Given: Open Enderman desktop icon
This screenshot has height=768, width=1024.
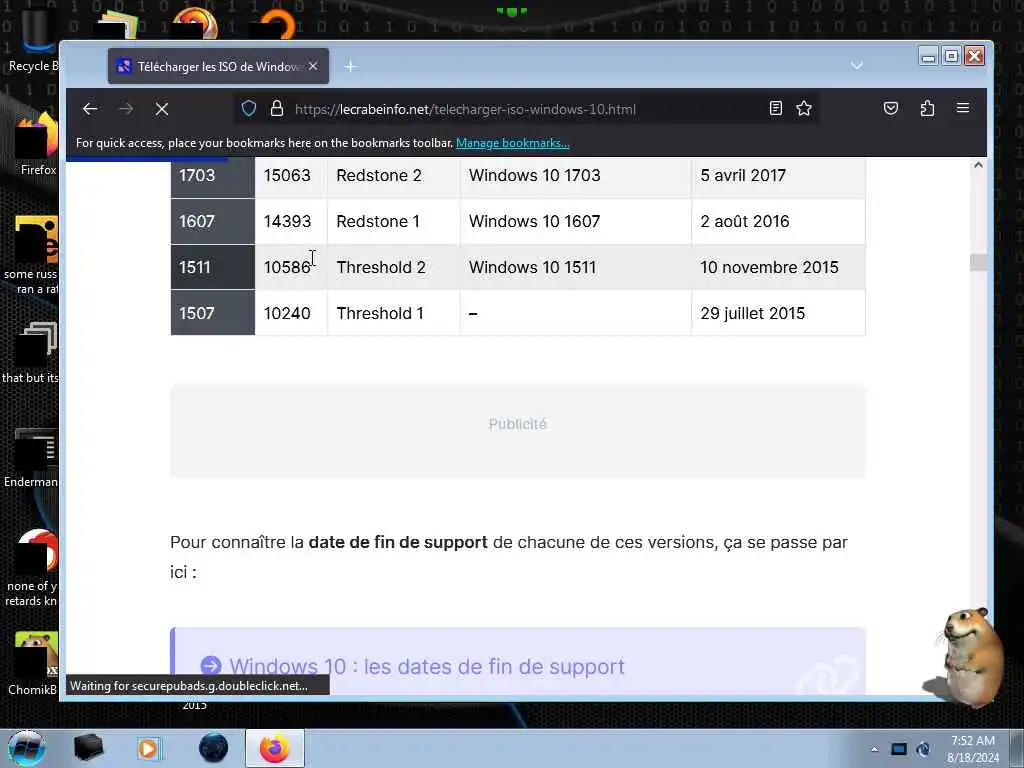Looking at the screenshot, I should (31, 457).
